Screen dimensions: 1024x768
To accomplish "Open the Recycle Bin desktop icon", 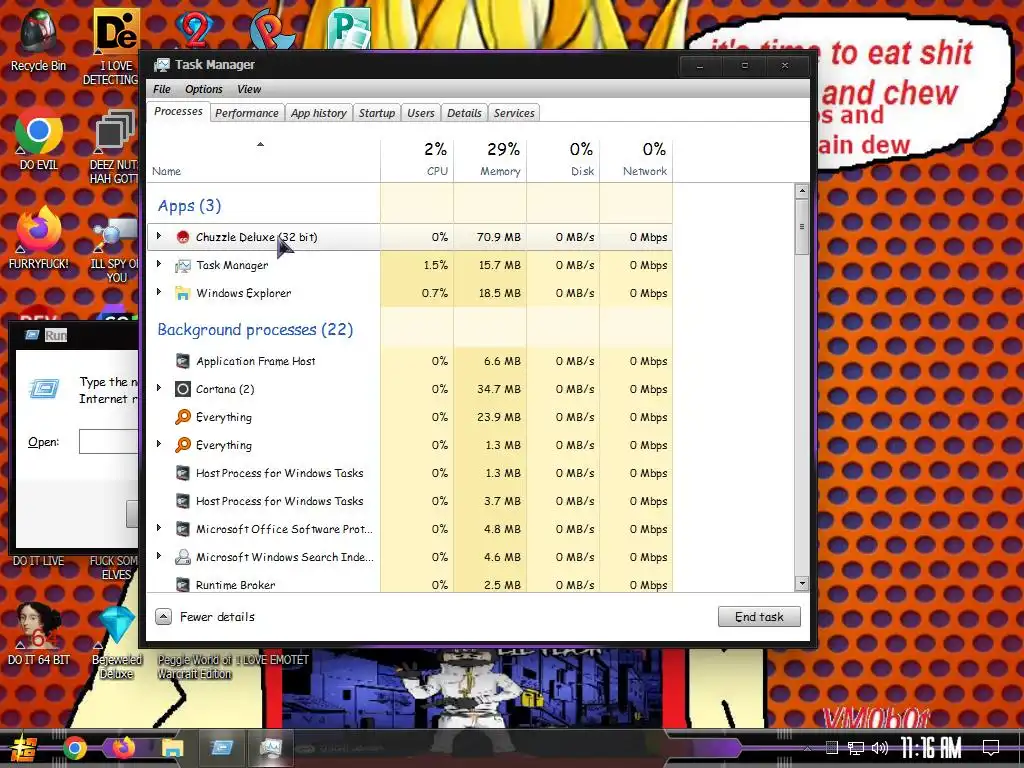I will point(38,39).
